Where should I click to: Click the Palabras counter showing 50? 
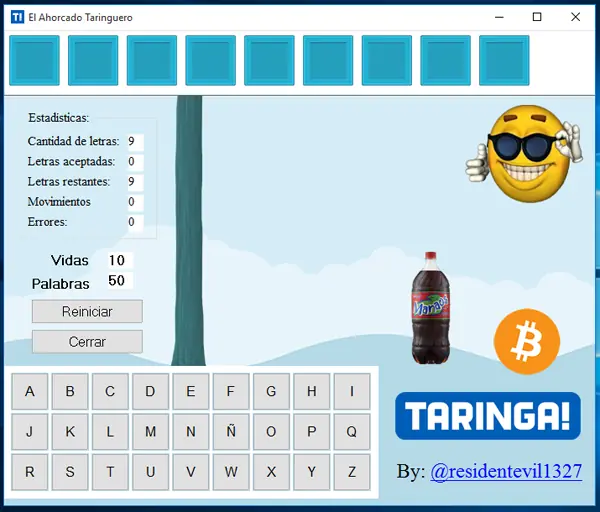[x=120, y=280]
